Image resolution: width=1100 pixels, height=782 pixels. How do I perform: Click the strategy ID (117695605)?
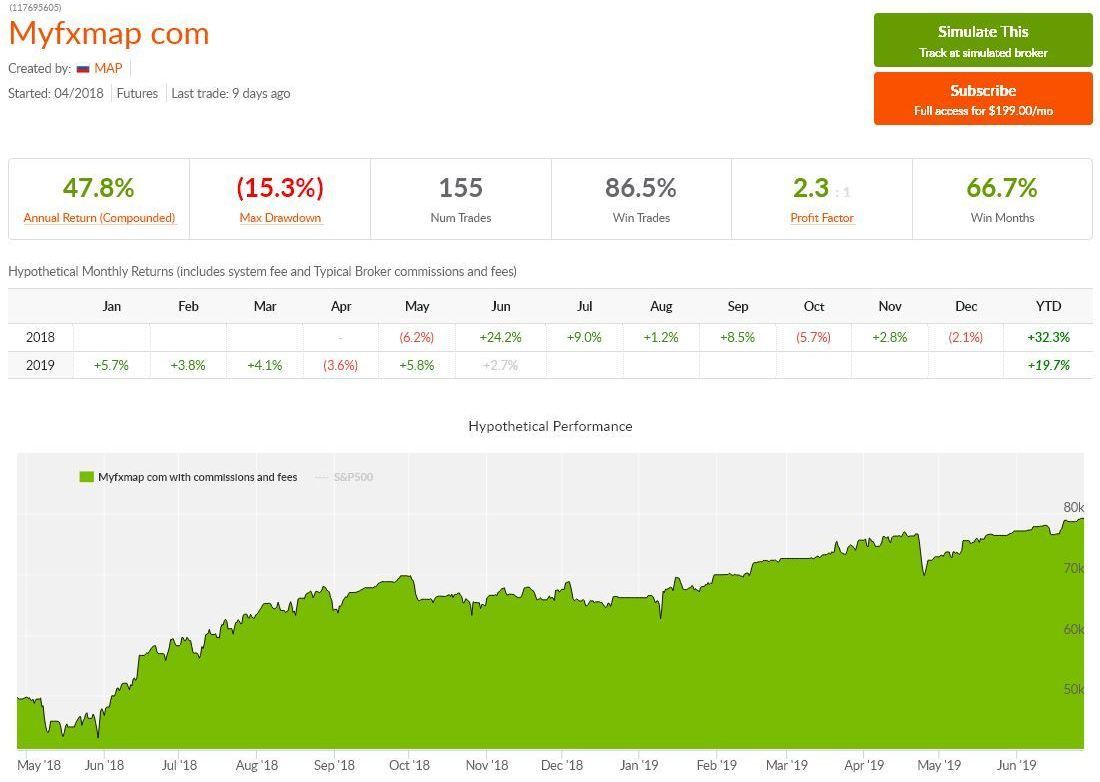click(34, 8)
